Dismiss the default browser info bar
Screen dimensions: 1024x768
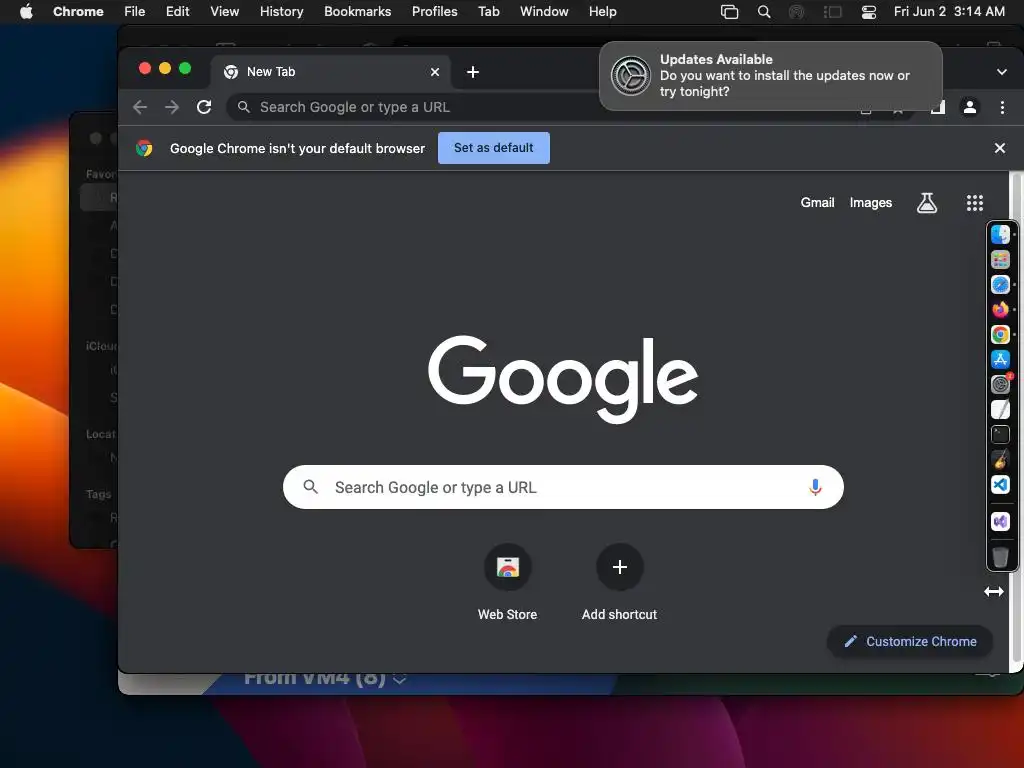999,148
